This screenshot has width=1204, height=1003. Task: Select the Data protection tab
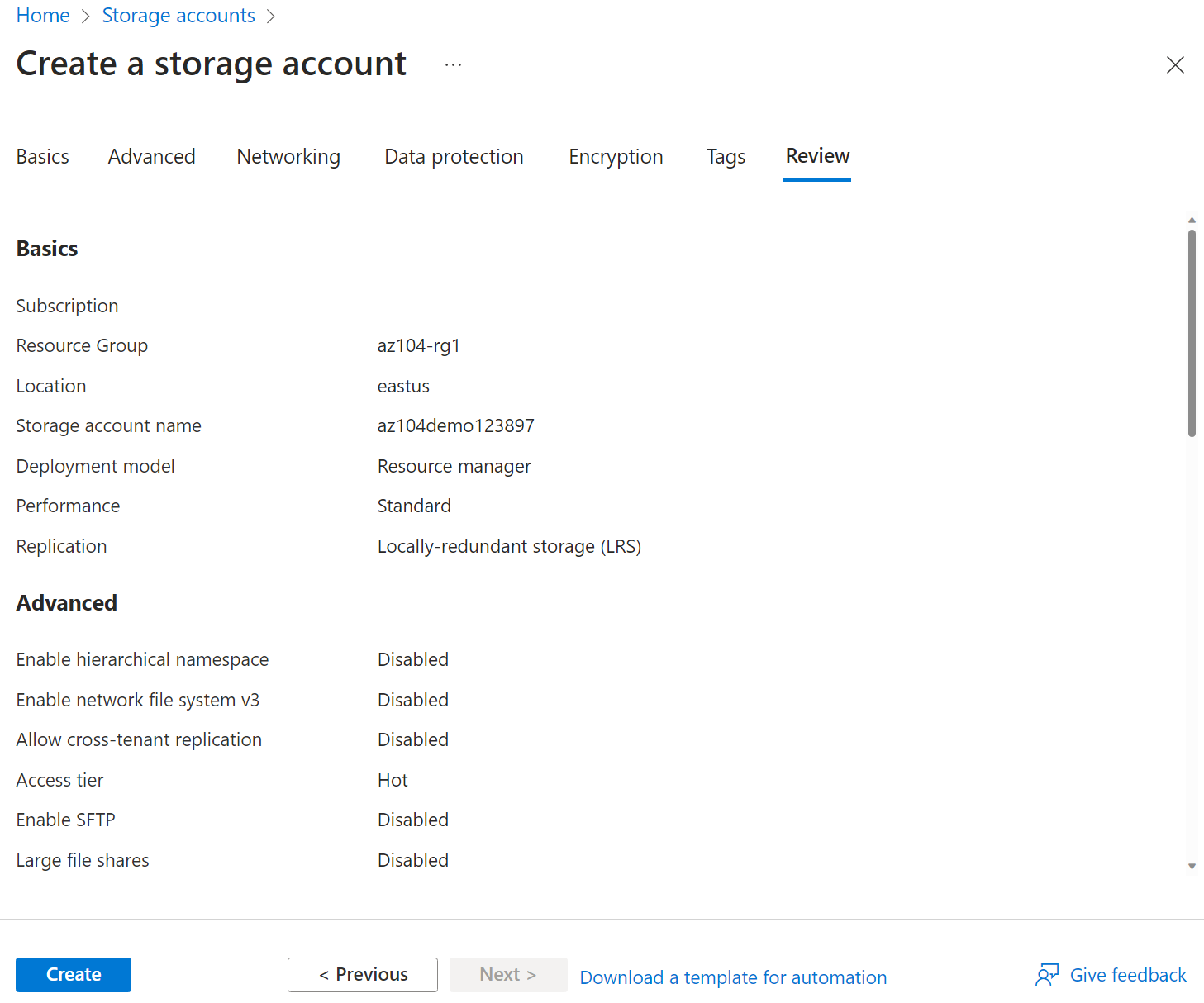454,157
